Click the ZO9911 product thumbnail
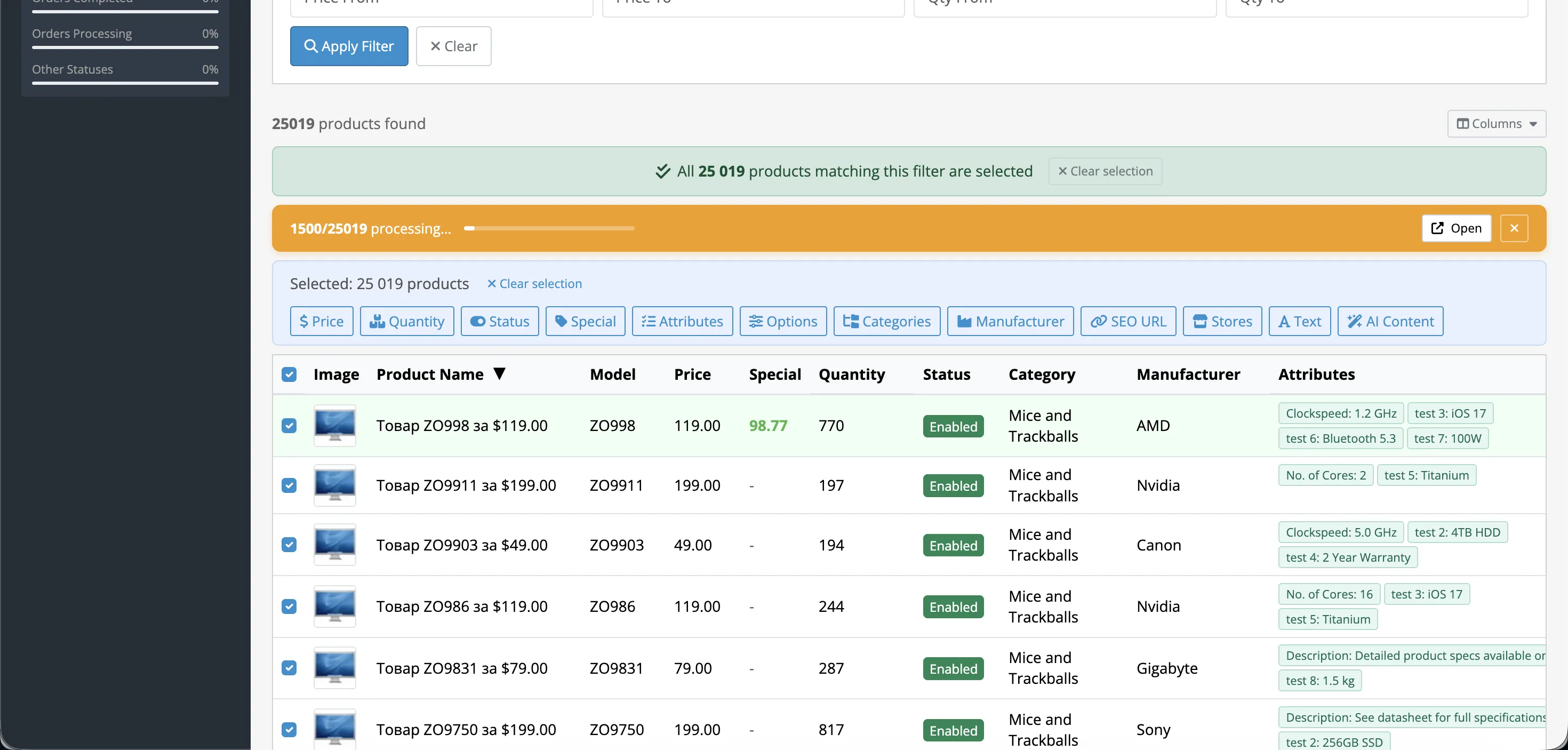This screenshot has height=750, width=1568. click(x=335, y=485)
